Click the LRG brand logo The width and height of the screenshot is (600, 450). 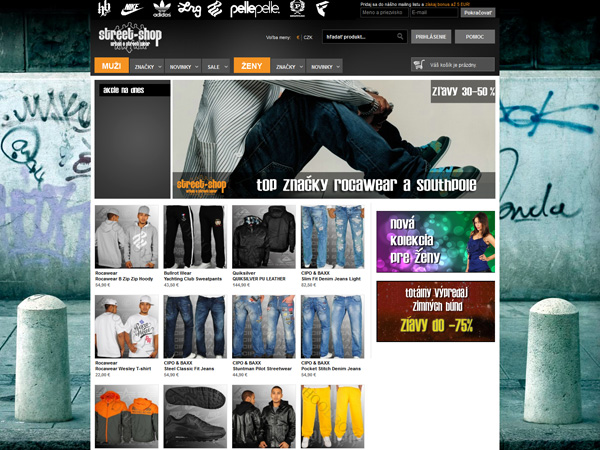189,9
